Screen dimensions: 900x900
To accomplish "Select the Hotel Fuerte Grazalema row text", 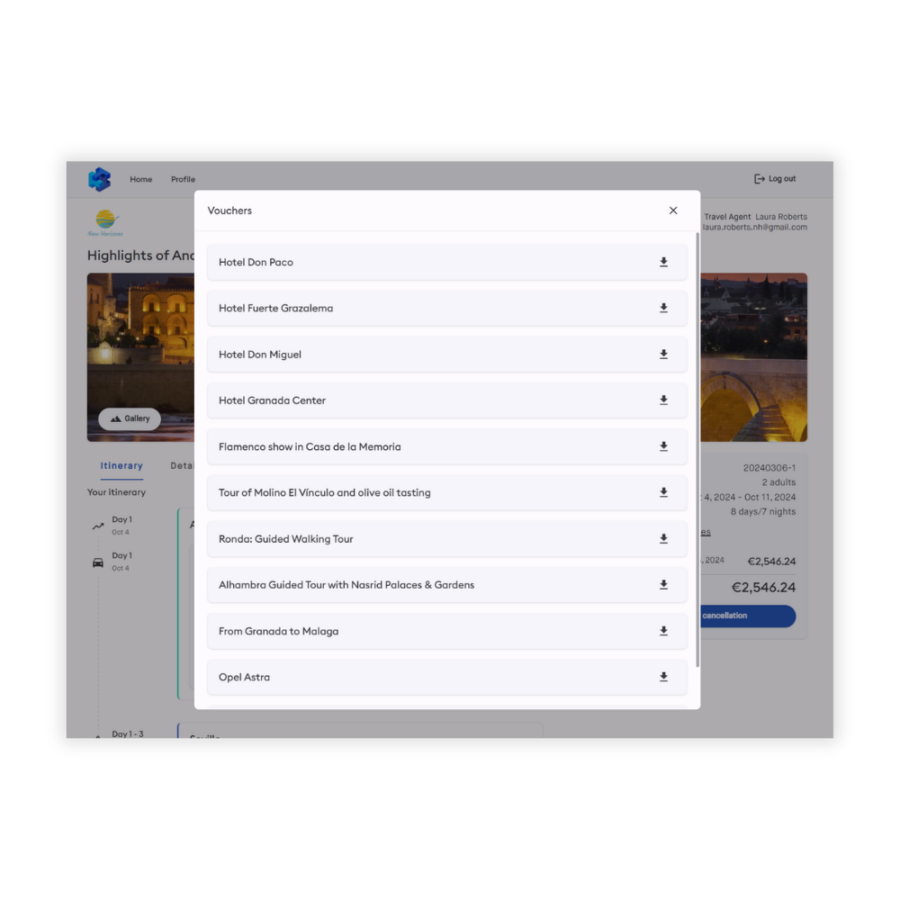I will pyautogui.click(x=276, y=308).
